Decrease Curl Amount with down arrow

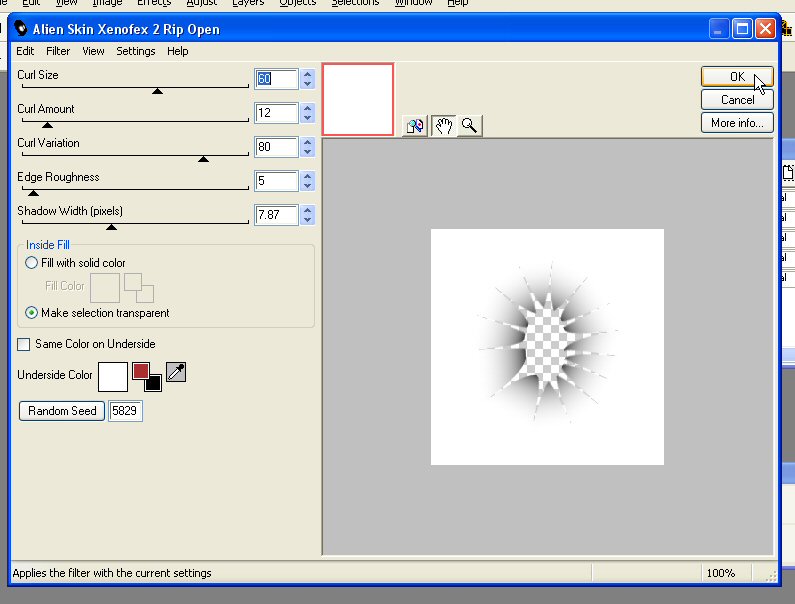coord(307,118)
